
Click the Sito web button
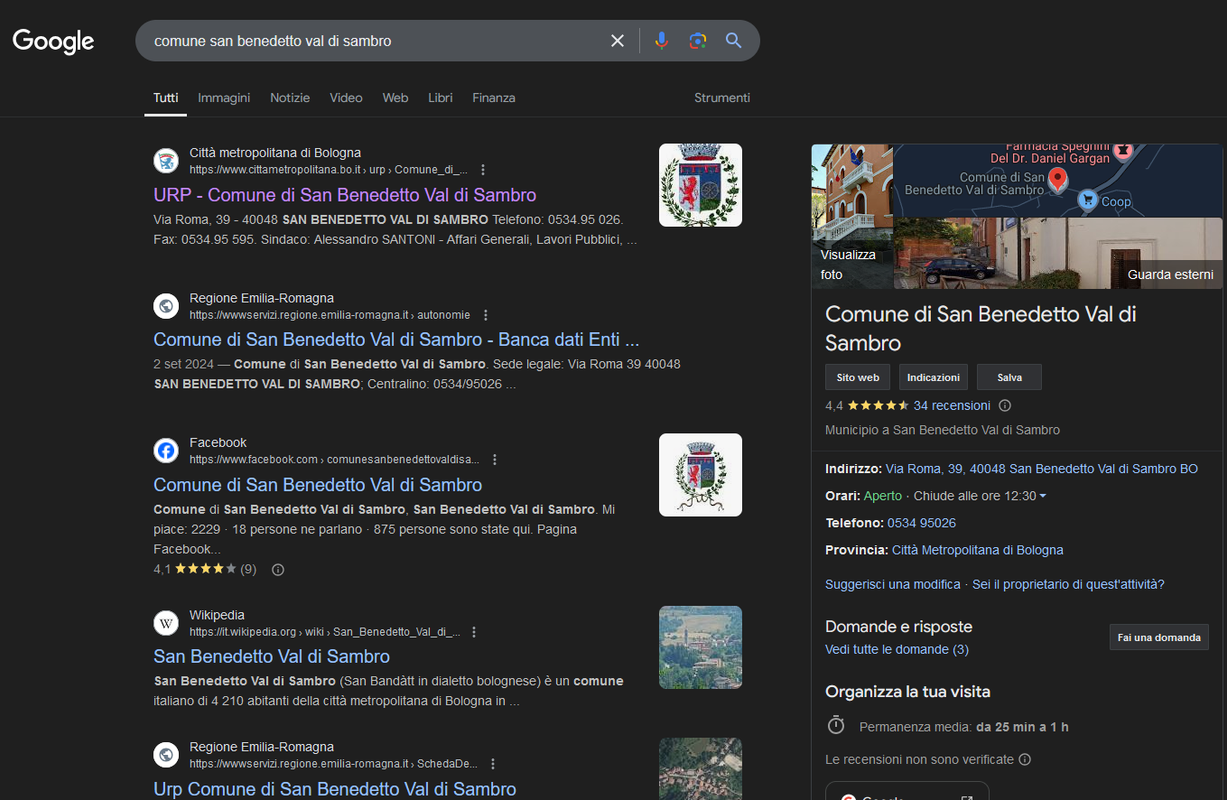[x=858, y=377]
